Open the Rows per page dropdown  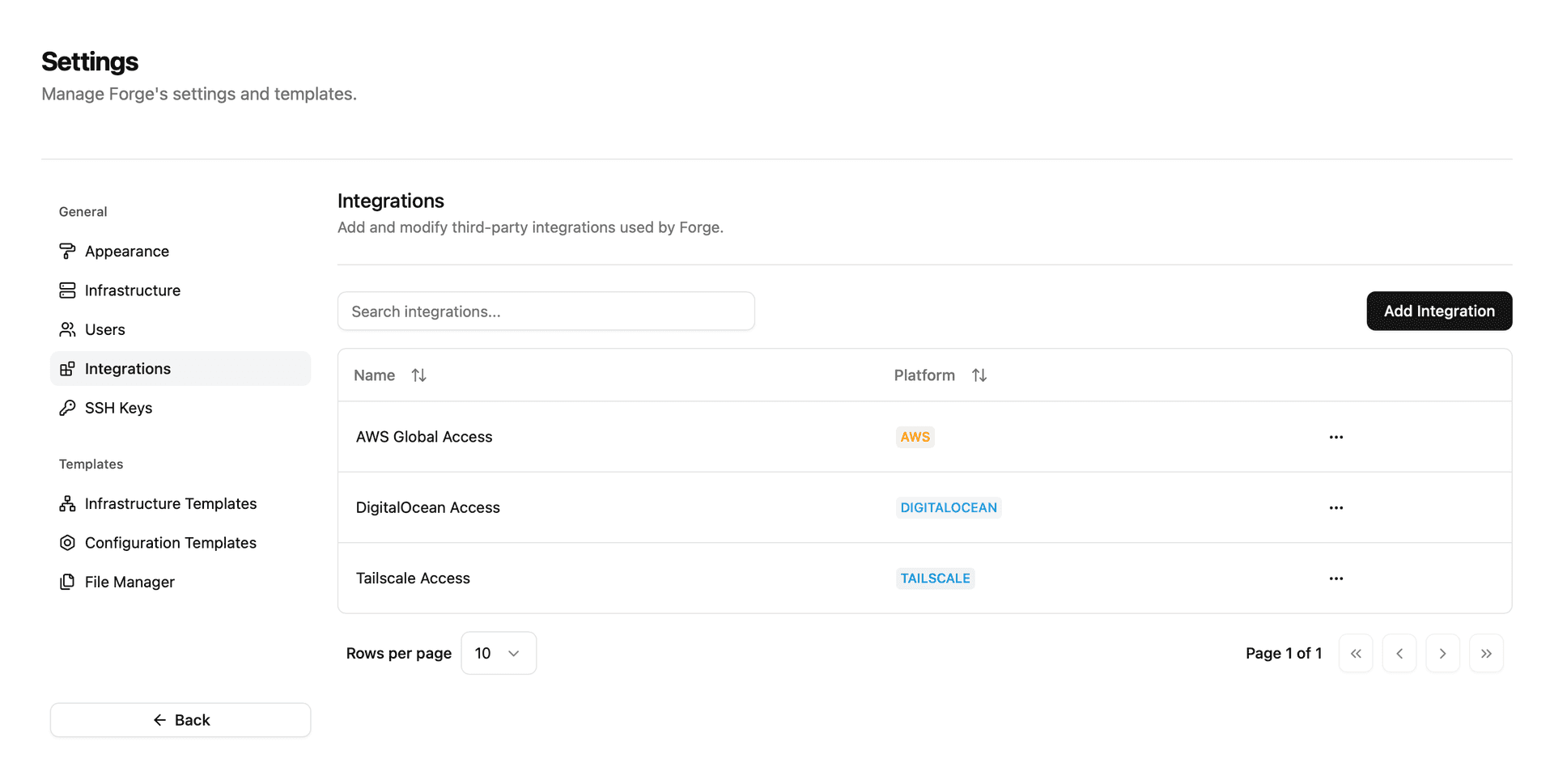point(499,654)
